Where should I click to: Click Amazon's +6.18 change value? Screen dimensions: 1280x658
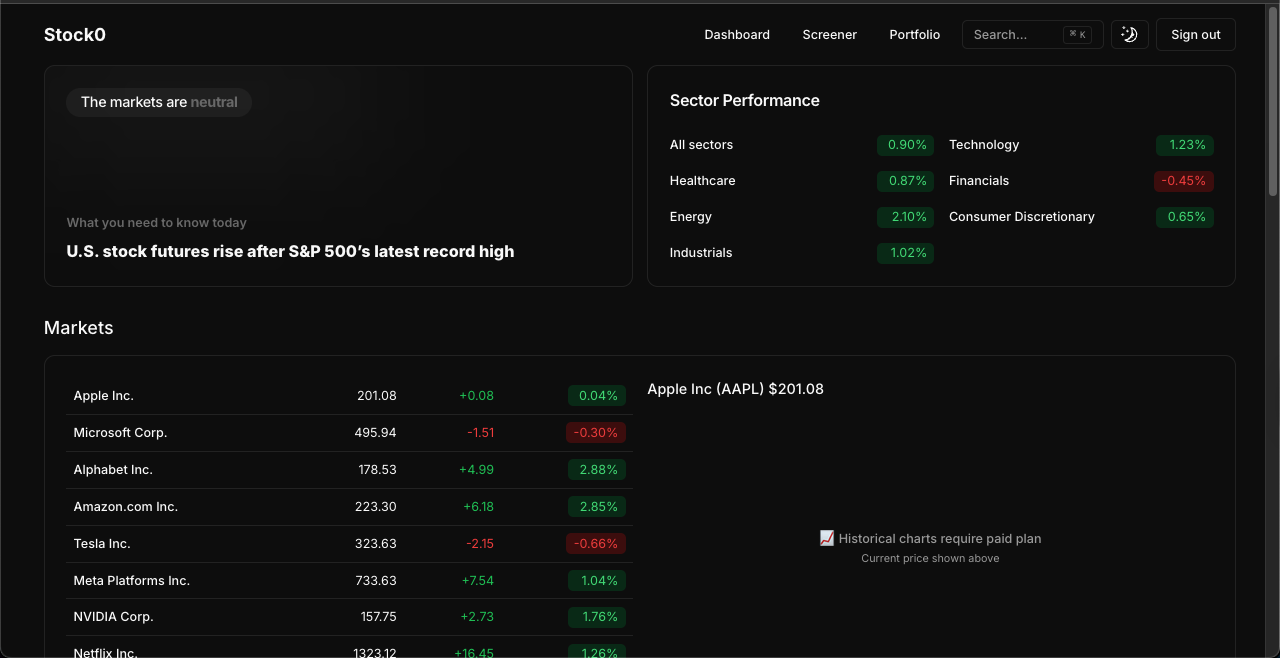tap(478, 507)
